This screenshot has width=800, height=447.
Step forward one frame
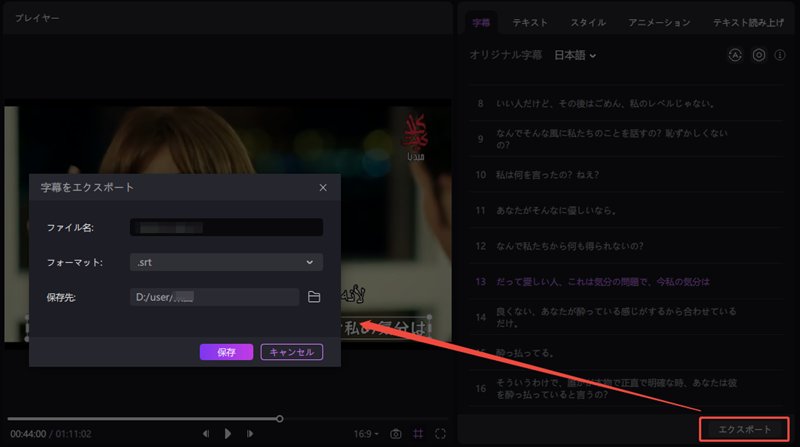click(250, 434)
